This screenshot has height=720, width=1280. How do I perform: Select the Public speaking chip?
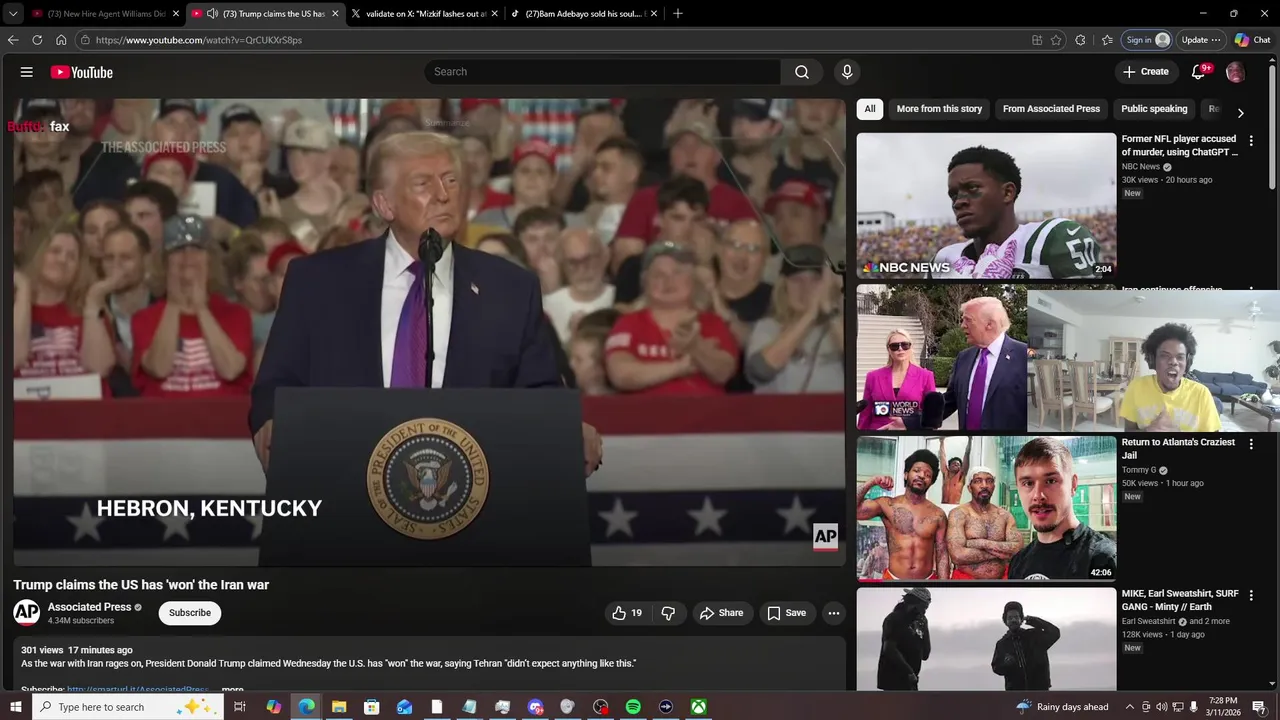point(1154,109)
